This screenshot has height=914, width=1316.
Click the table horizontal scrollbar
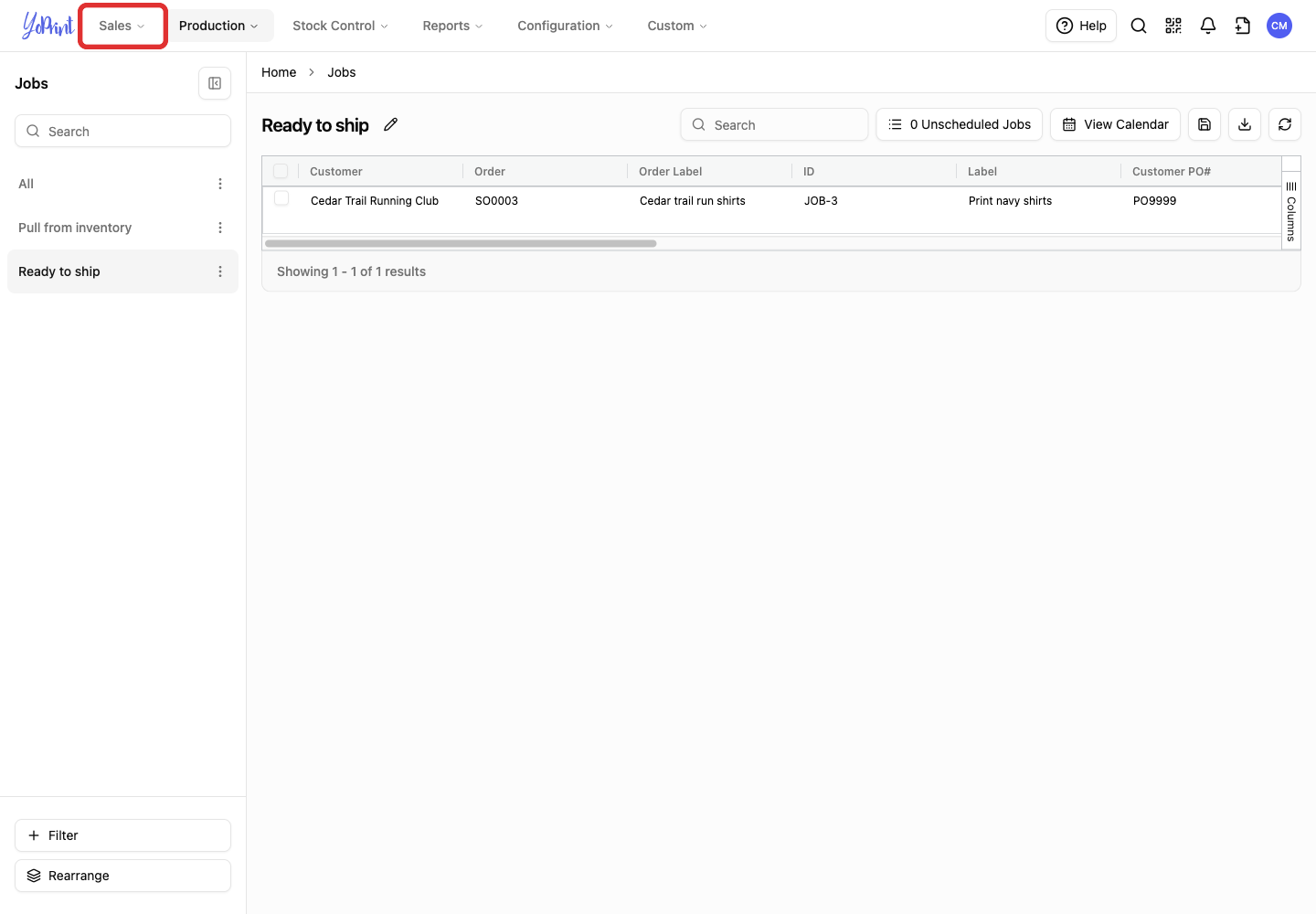461,243
